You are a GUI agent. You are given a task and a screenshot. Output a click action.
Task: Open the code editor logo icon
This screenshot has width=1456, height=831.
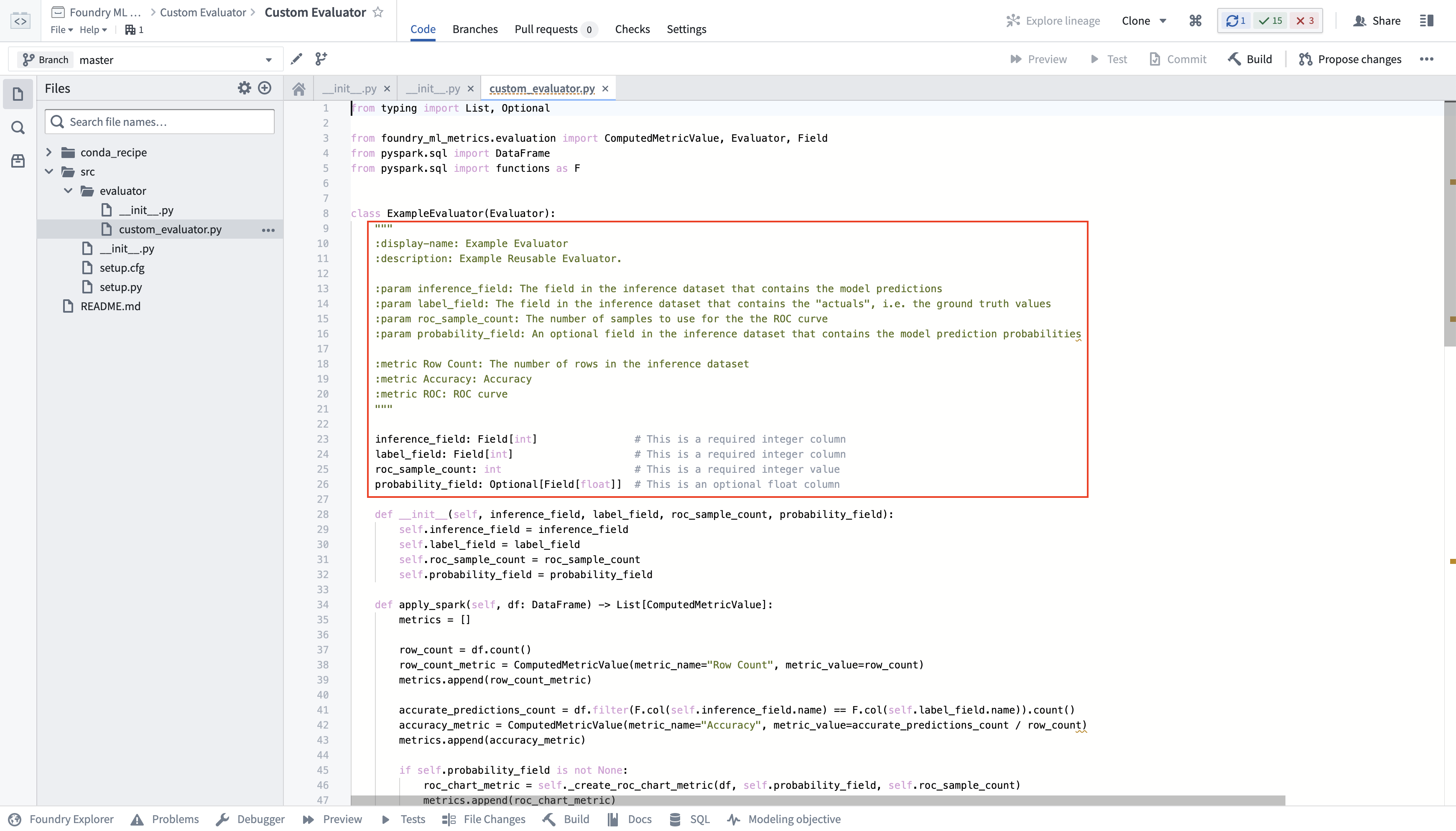pyautogui.click(x=20, y=21)
